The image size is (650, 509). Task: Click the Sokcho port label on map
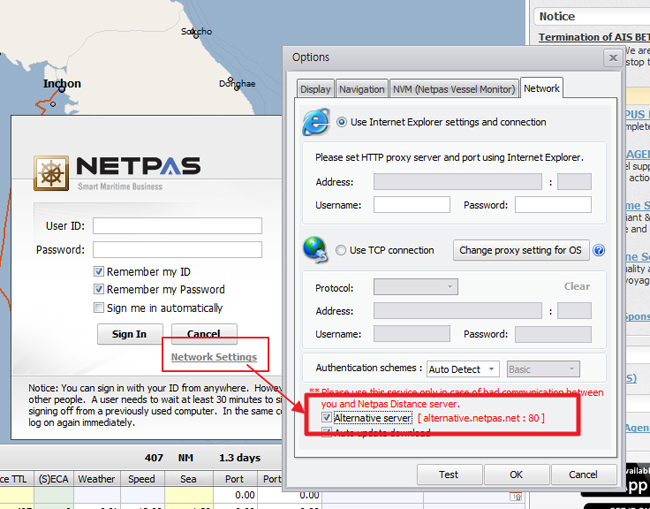pos(196,32)
